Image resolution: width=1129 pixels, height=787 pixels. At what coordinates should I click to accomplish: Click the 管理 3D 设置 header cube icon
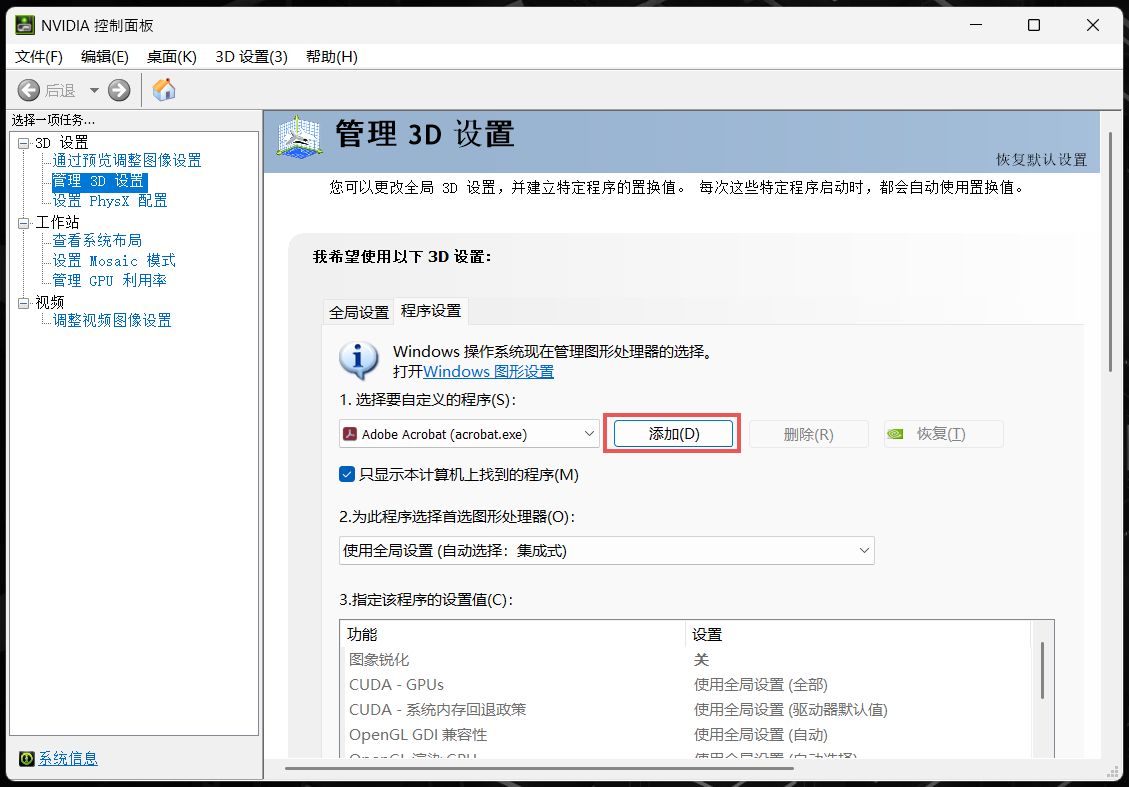tap(299, 137)
